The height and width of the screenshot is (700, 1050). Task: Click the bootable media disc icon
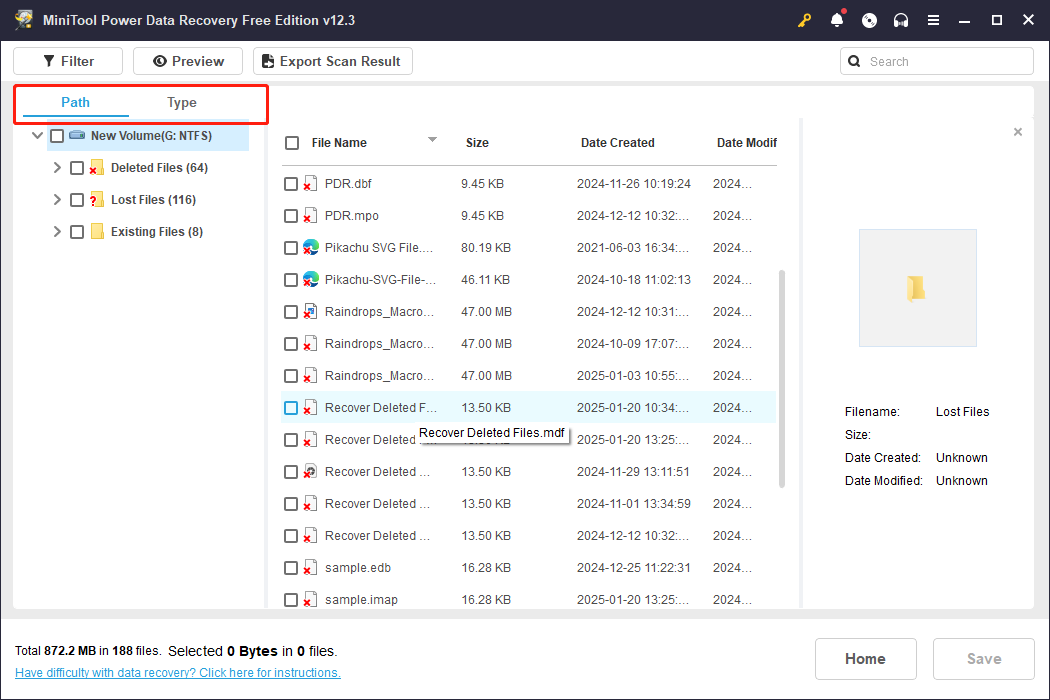pos(869,20)
